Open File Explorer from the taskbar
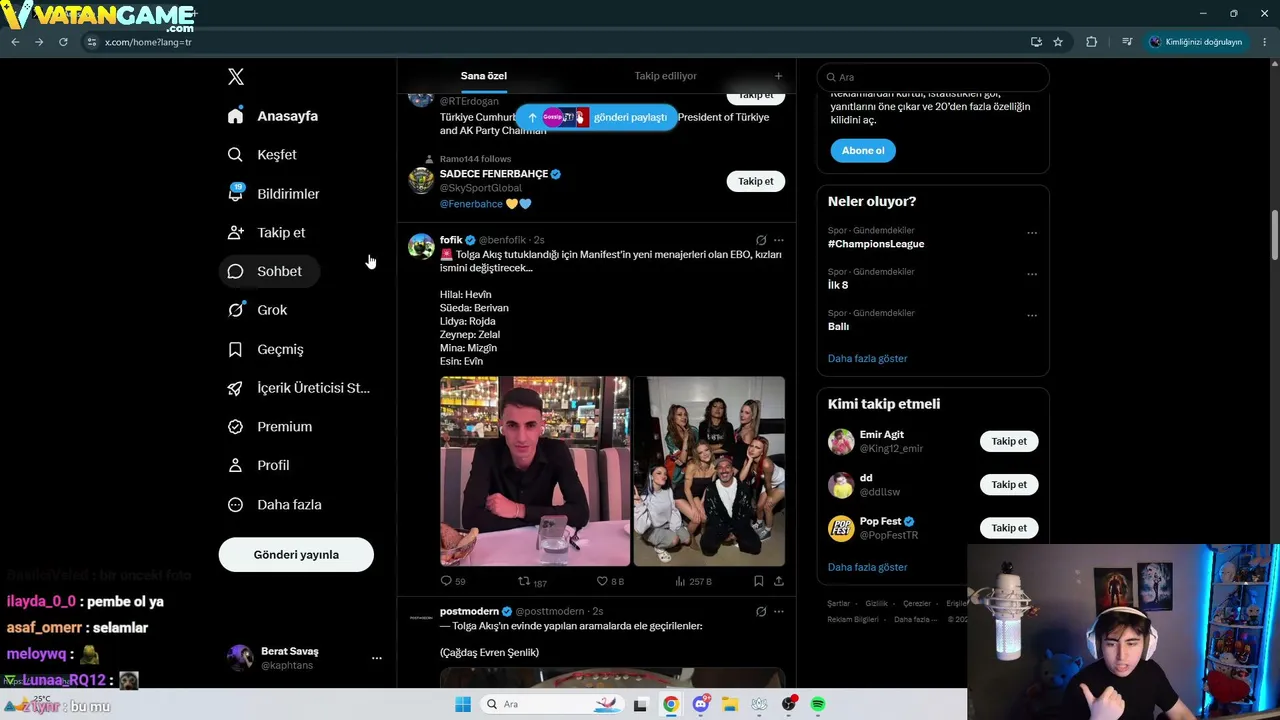 point(730,704)
